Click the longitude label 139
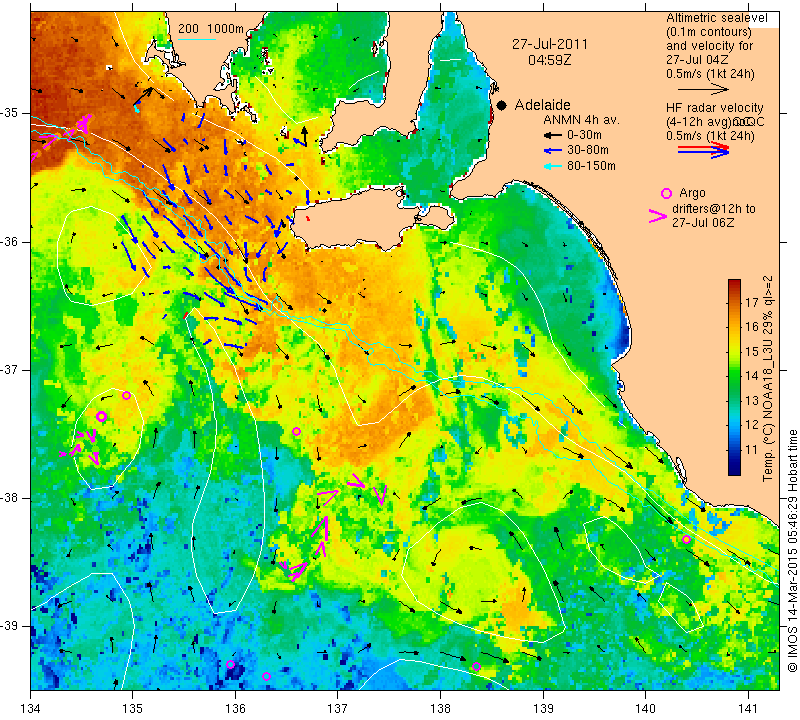 tap(543, 709)
